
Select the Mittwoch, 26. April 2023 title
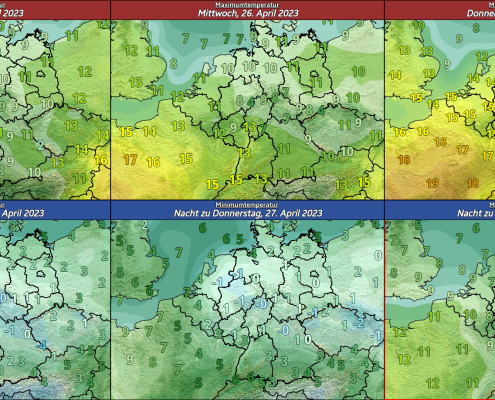pyautogui.click(x=248, y=13)
